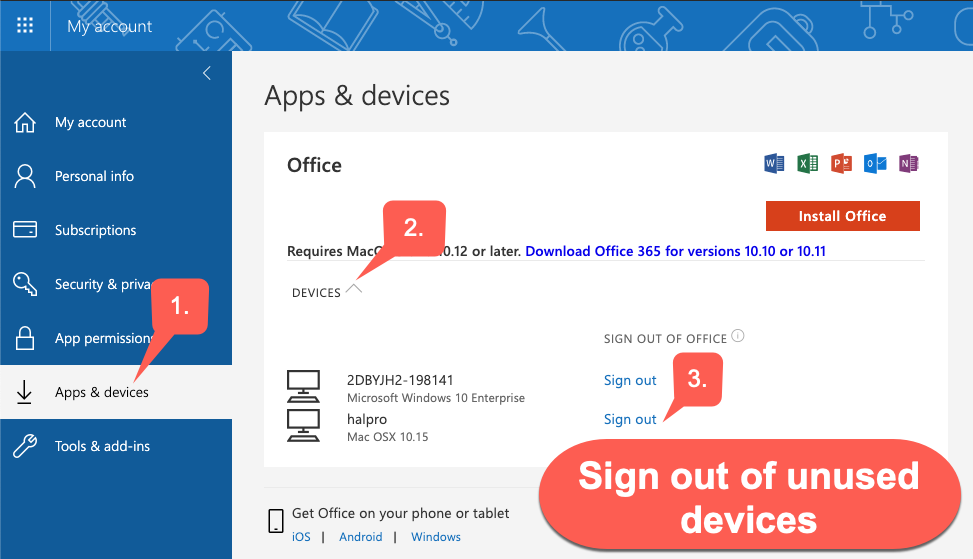Click the Word app icon
This screenshot has width=973, height=559.
tap(774, 163)
